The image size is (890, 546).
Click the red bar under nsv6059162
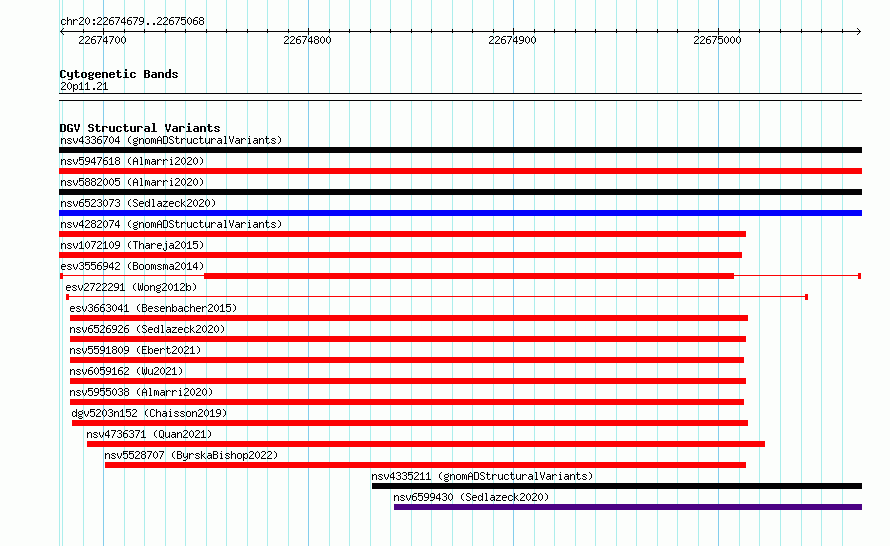[408, 381]
